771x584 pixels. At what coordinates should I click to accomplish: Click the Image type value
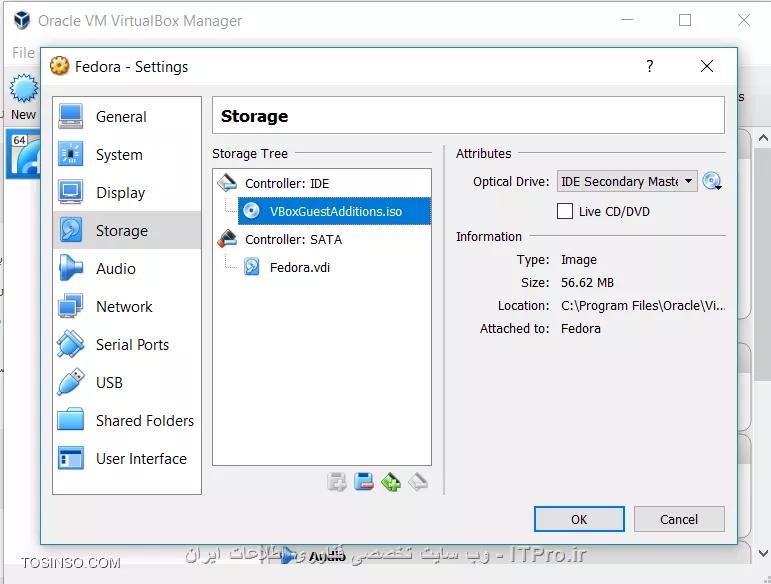(x=579, y=260)
